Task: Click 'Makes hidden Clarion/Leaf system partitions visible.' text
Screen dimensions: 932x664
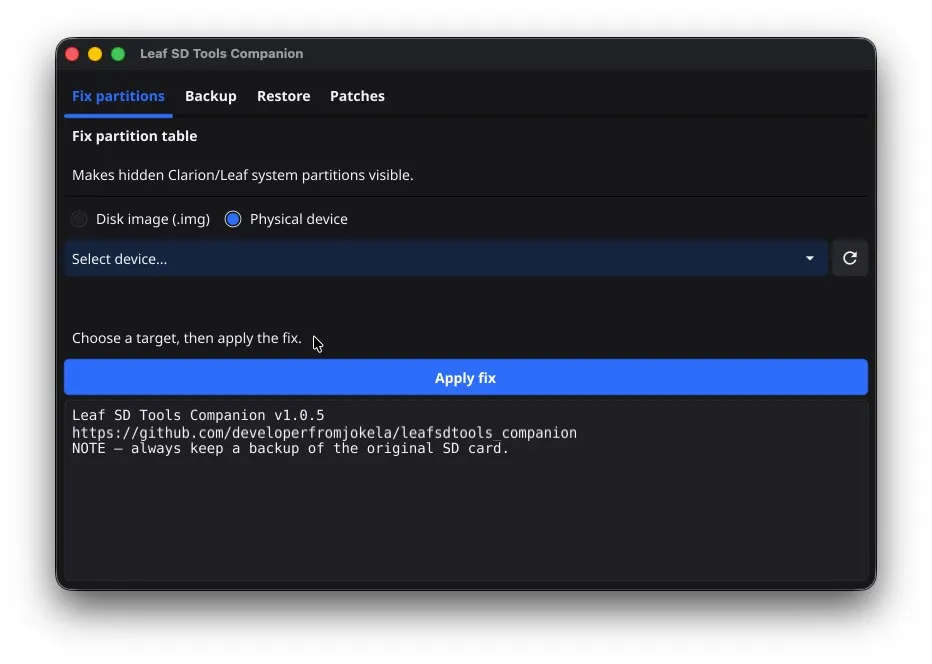Action: 243,175
